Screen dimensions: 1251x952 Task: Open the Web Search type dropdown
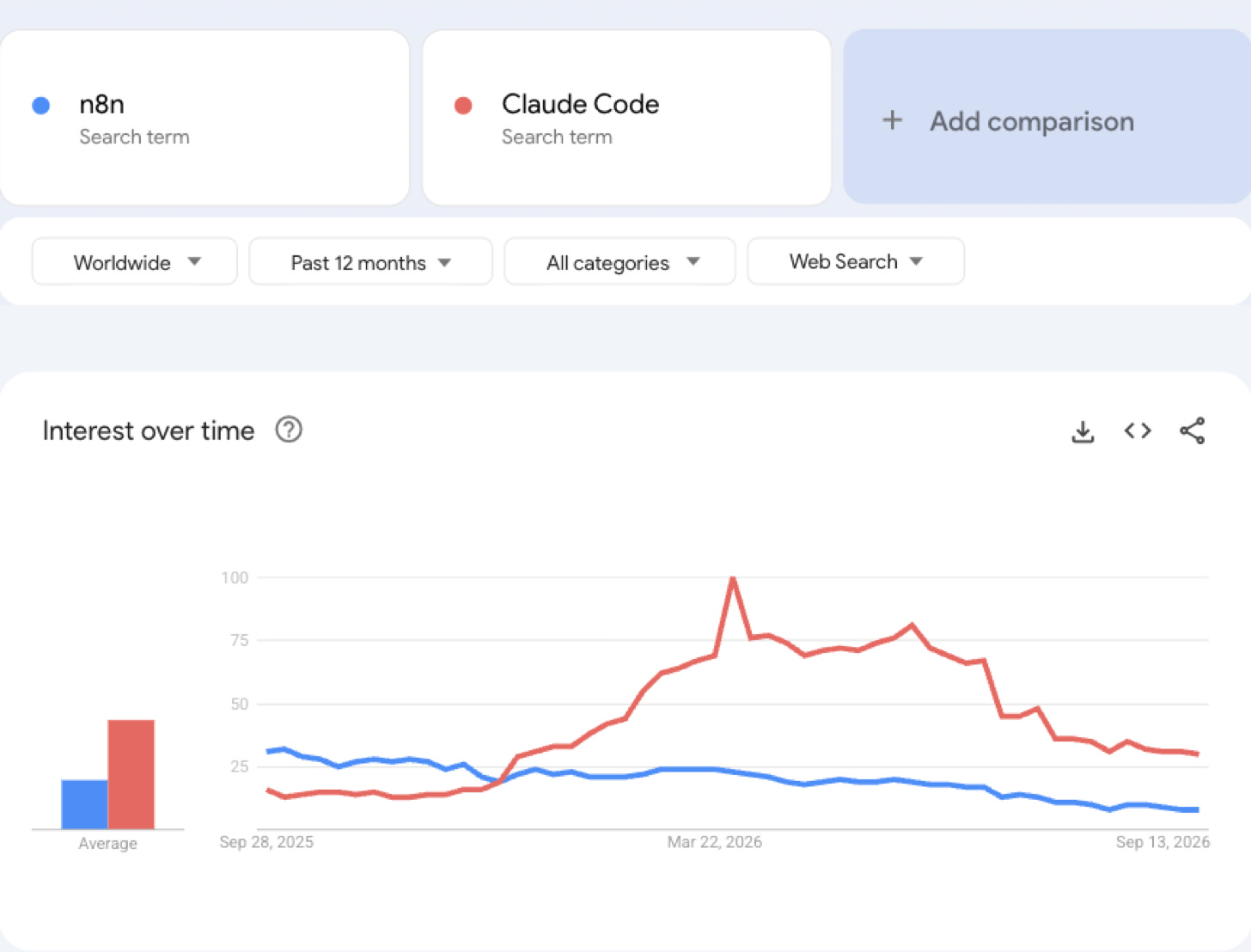(856, 261)
